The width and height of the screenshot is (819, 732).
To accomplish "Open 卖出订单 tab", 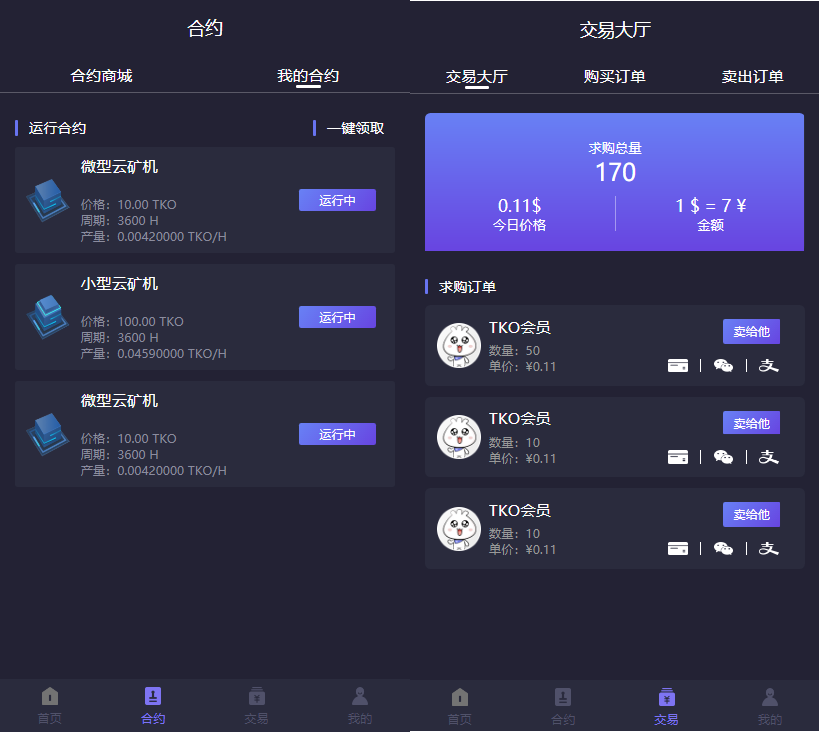I will [x=752, y=77].
